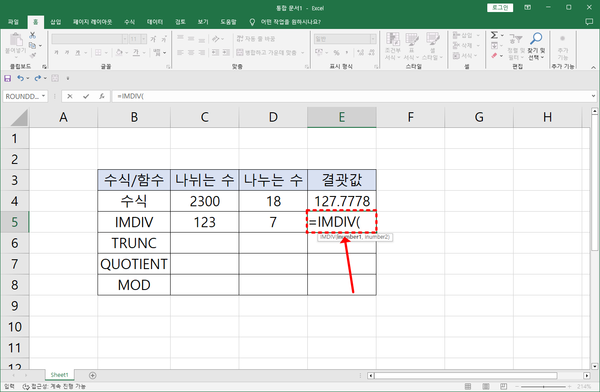Image resolution: width=600 pixels, height=392 pixels.
Task: Open the font size dropdown
Action: 143,39
